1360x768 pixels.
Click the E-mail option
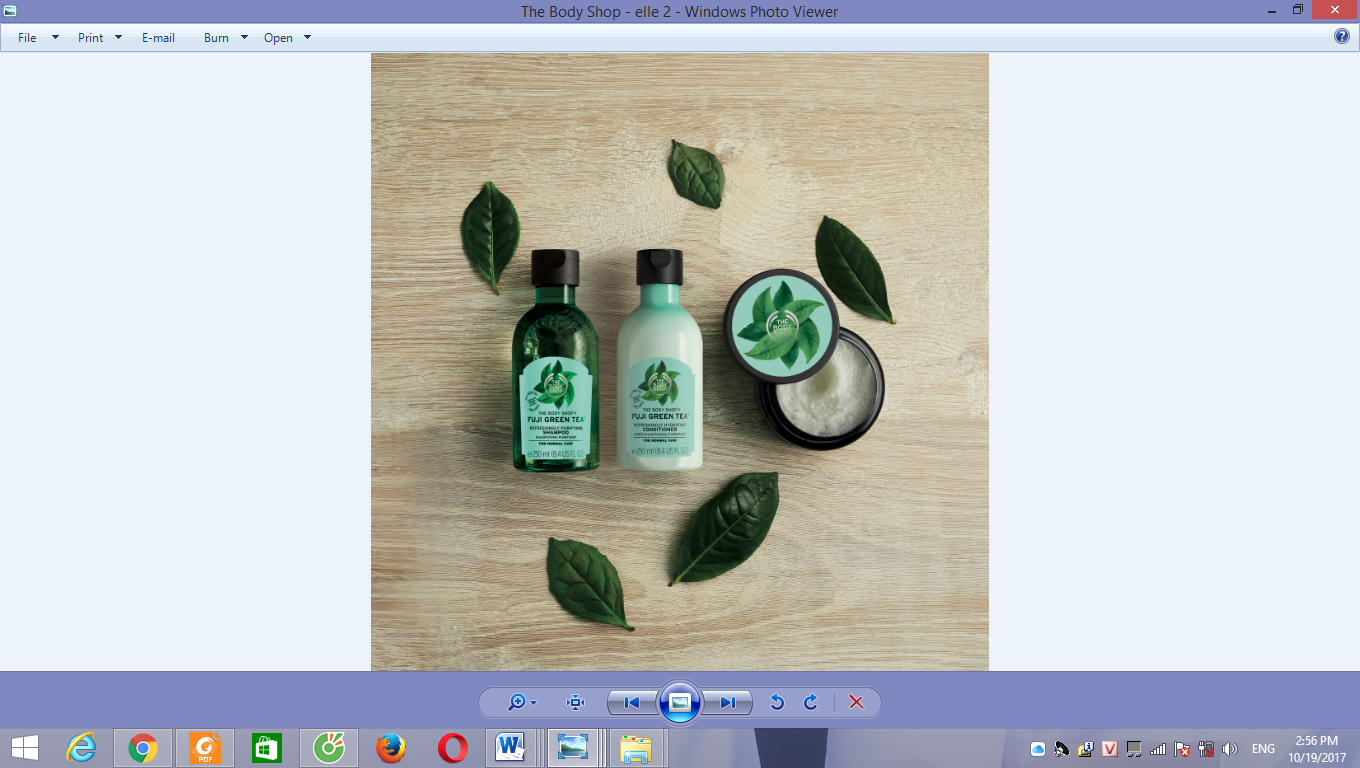click(x=158, y=38)
